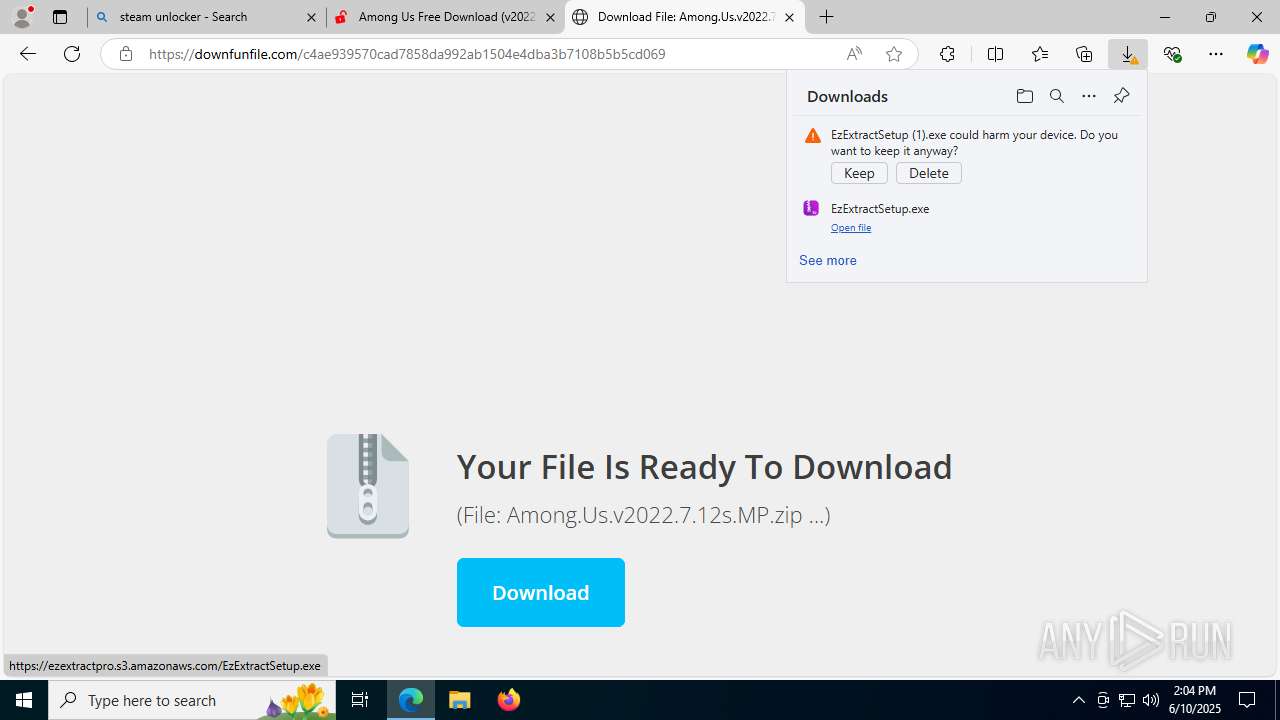Toggle the Downloads toolbar button
This screenshot has width=1280, height=720.
click(x=1128, y=54)
